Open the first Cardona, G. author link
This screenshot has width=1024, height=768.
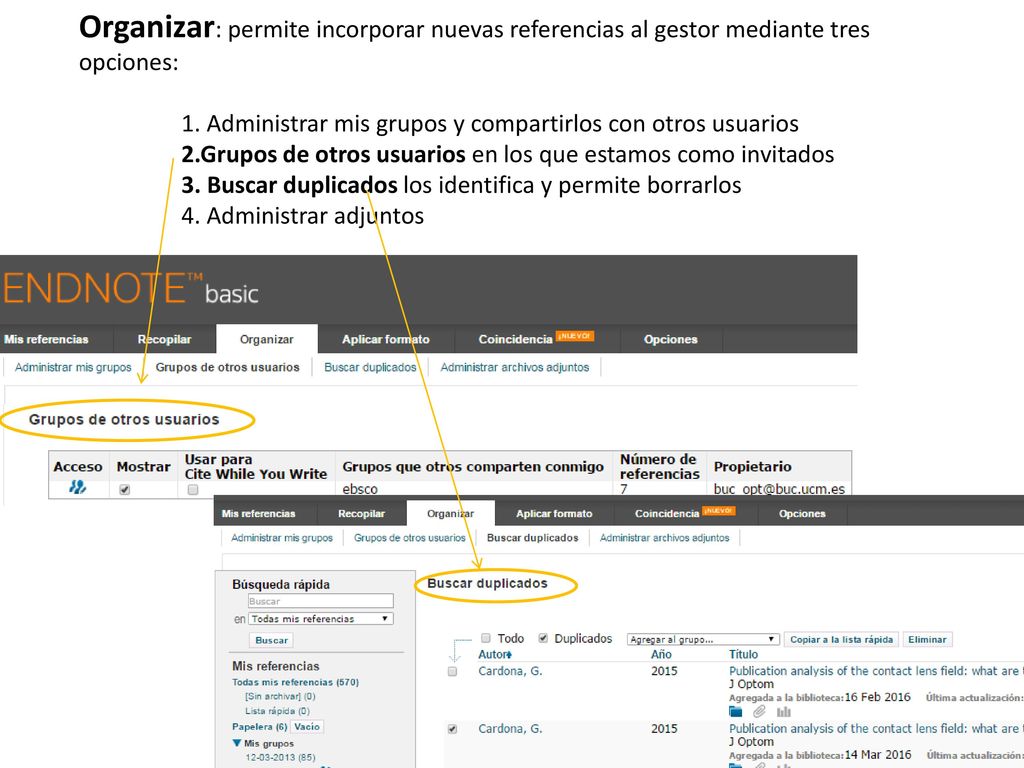[510, 671]
